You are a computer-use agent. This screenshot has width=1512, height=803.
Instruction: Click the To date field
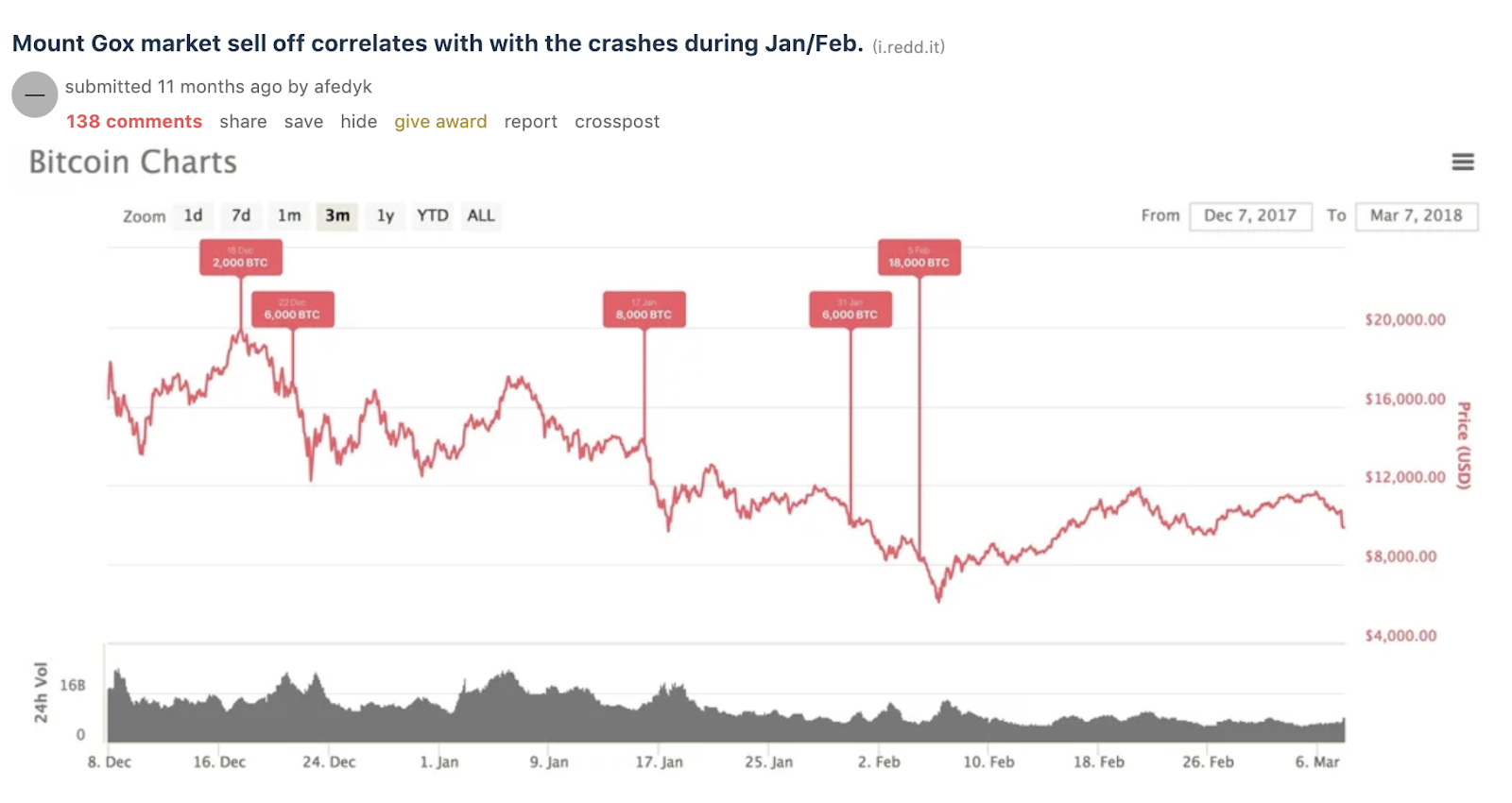point(1417,215)
